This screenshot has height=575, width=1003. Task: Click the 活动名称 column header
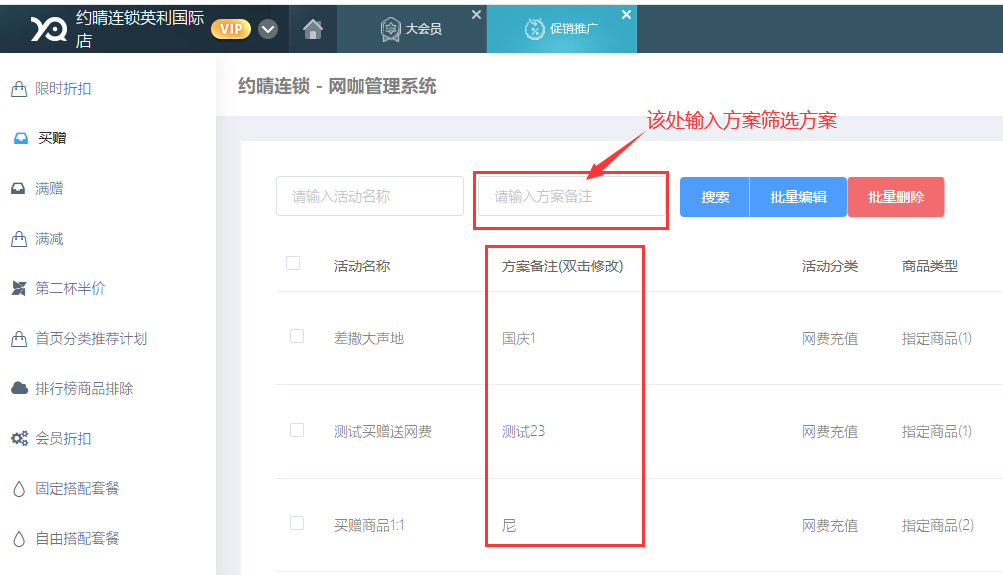(x=362, y=266)
